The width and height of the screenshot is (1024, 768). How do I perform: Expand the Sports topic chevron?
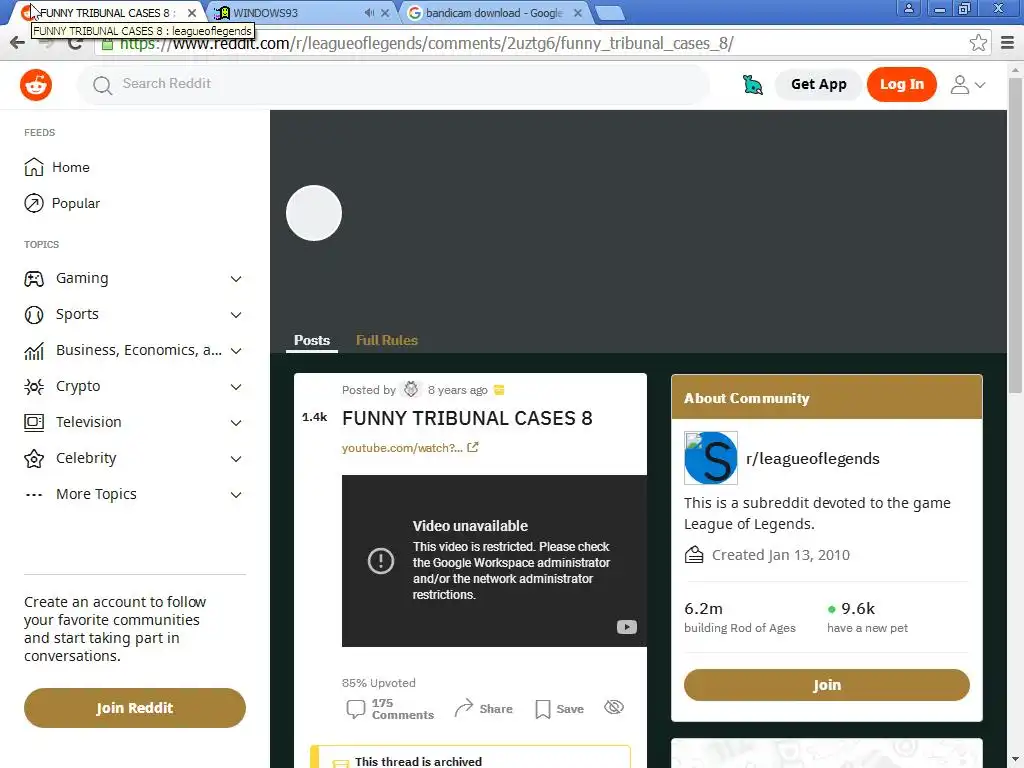236,315
